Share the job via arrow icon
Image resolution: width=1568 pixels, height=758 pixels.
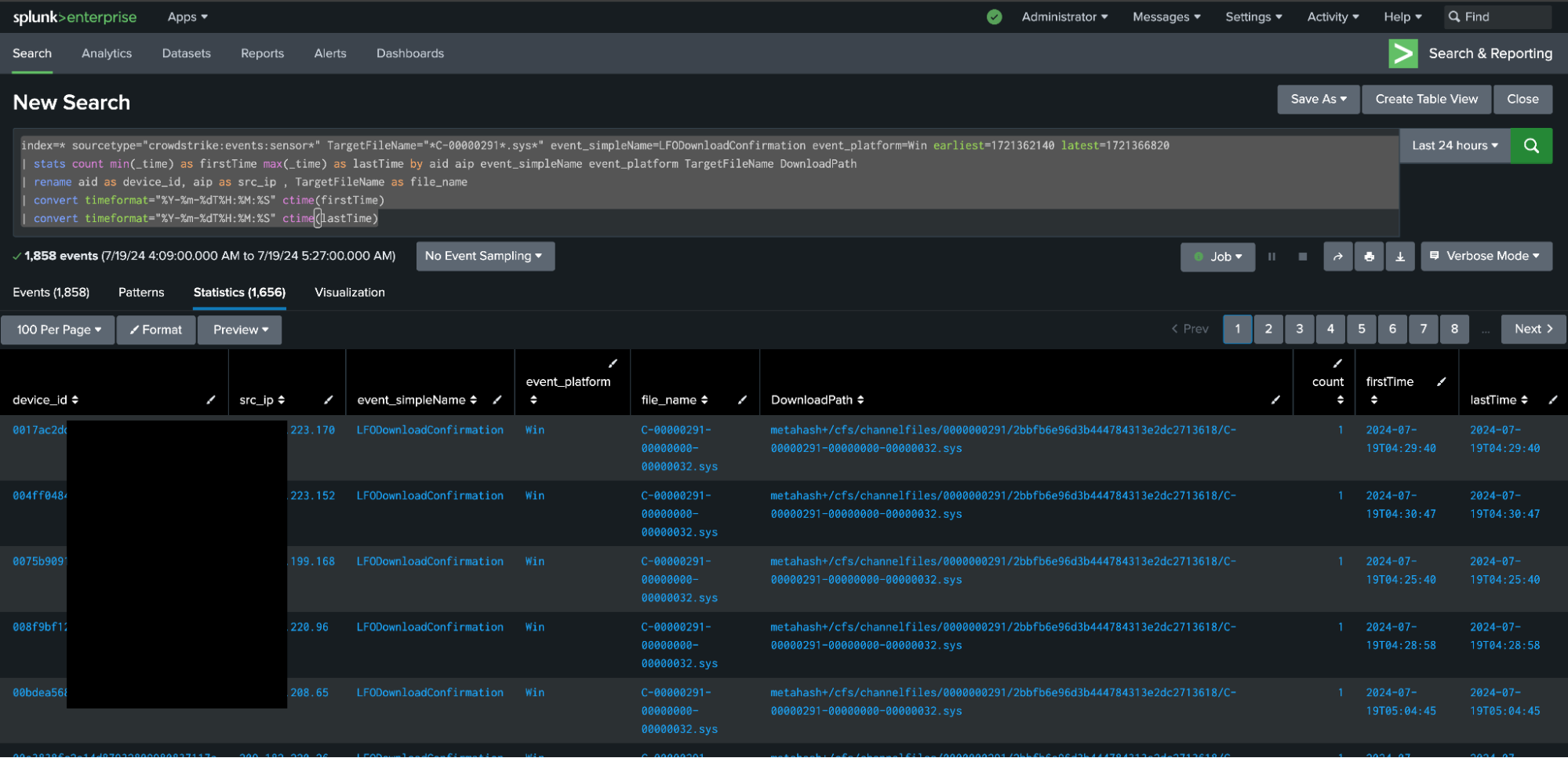coord(1338,257)
